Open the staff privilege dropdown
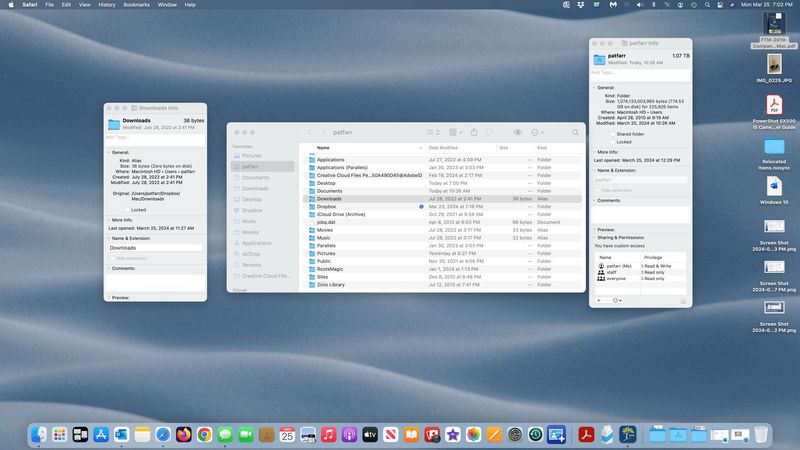Image resolution: width=800 pixels, height=450 pixels. [x=652, y=272]
